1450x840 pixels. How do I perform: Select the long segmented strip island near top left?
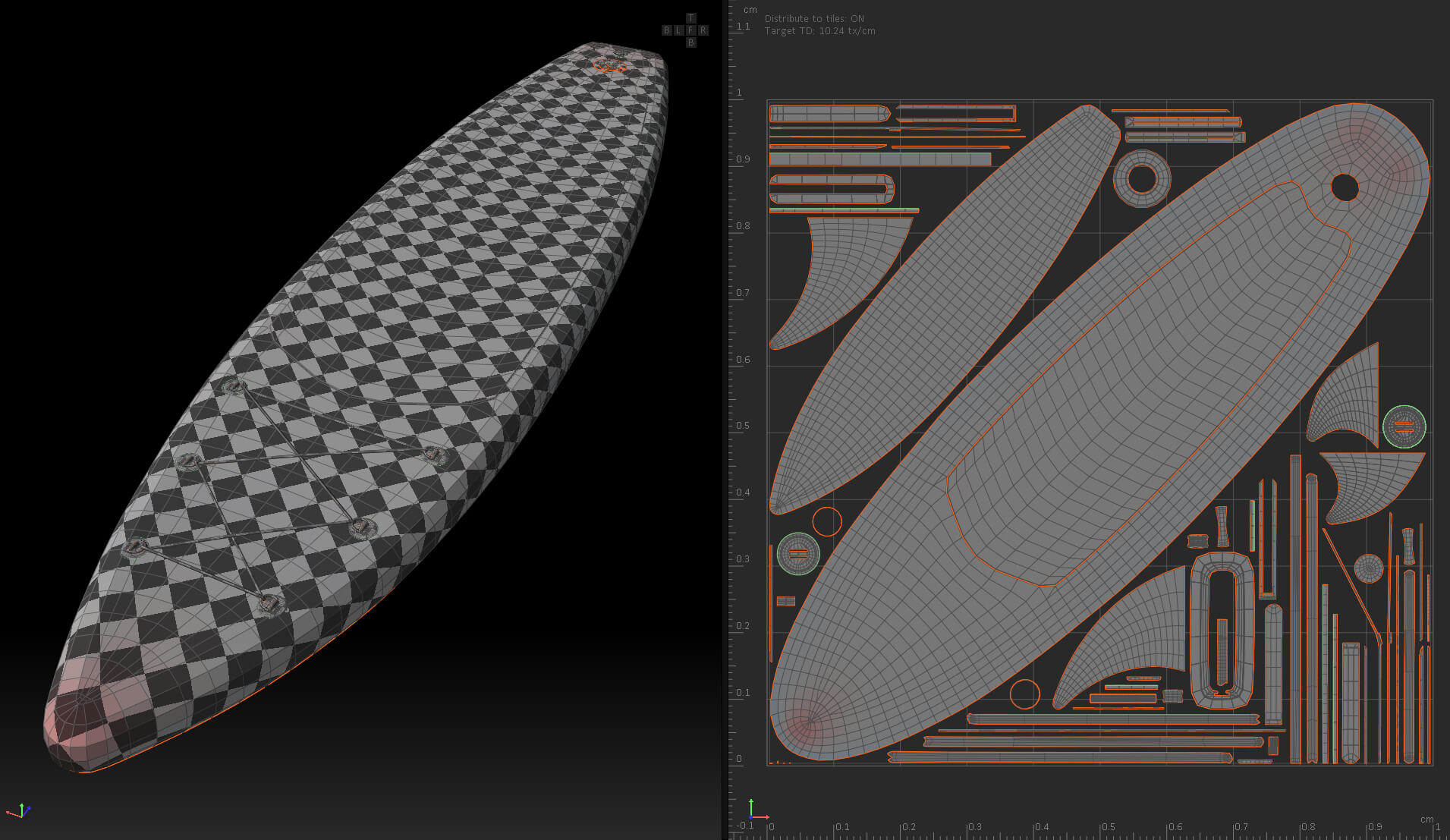coord(880,159)
